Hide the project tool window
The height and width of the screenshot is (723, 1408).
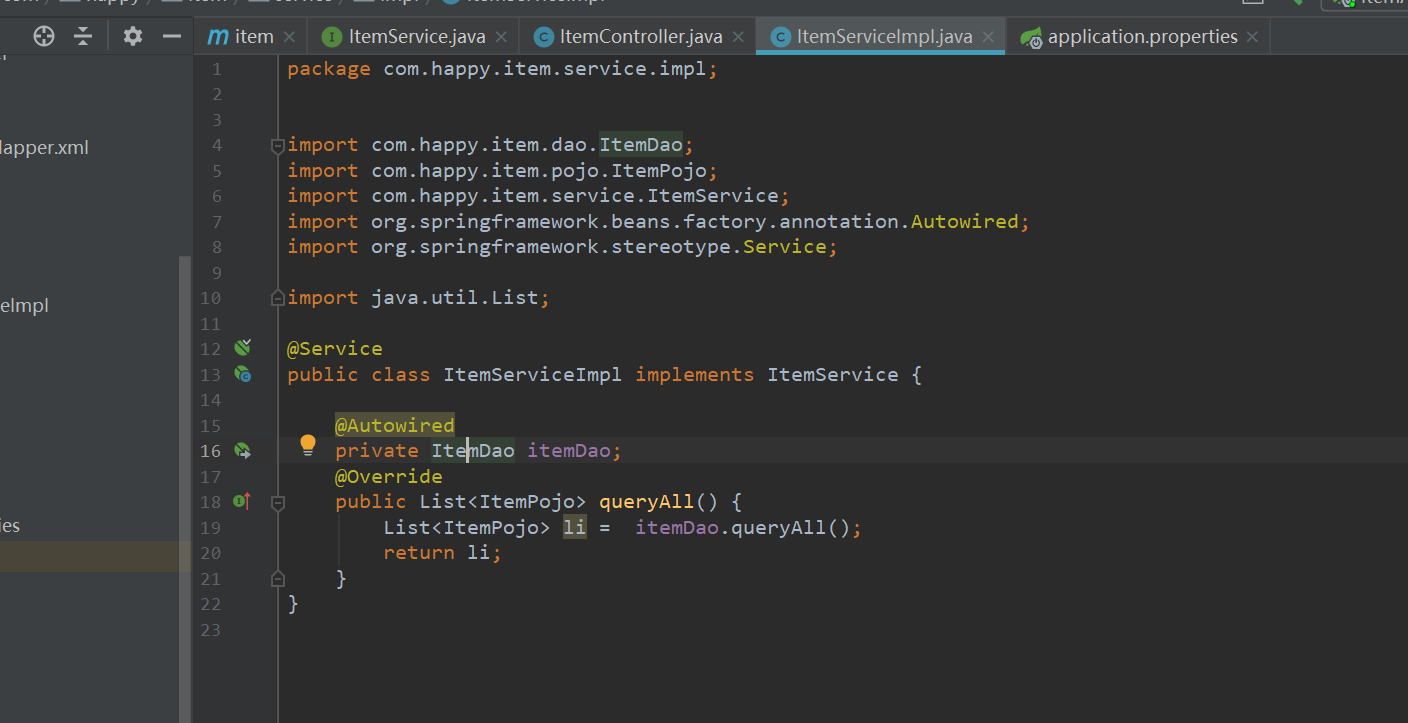point(172,37)
